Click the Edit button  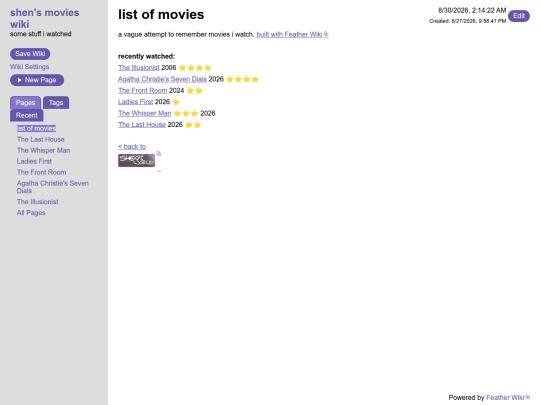[519, 16]
